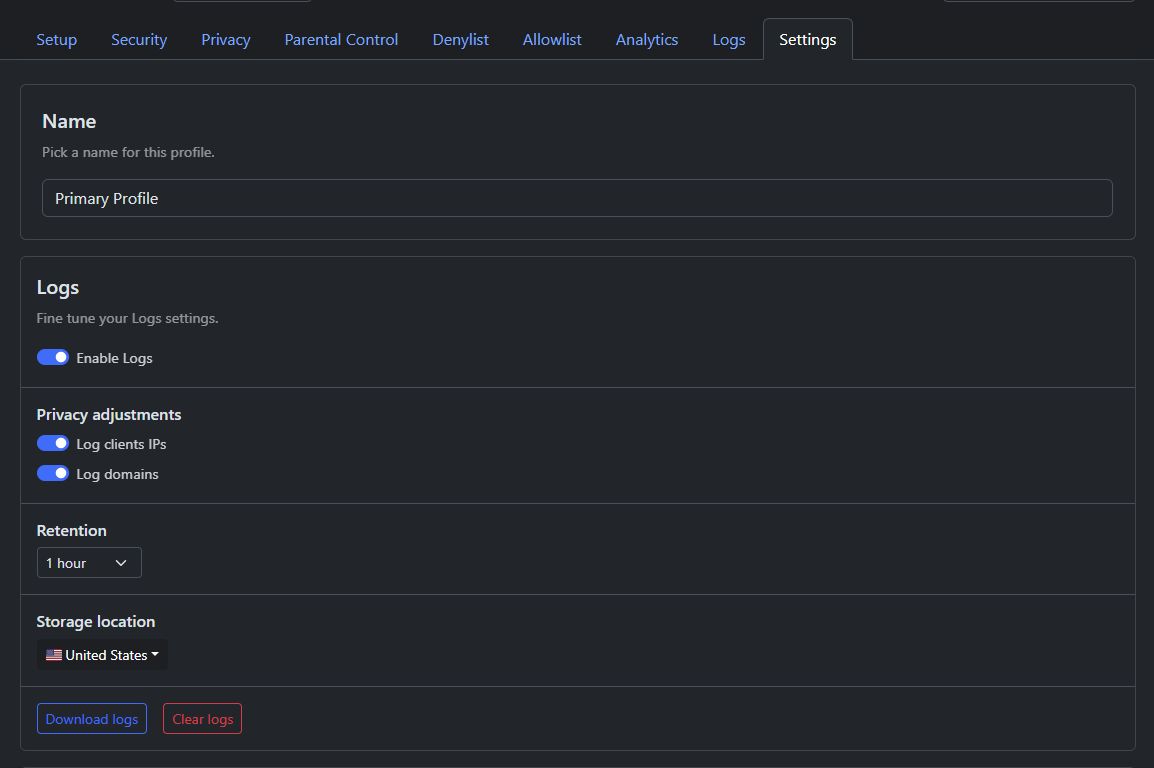Viewport: 1154px width, 768px height.
Task: View the Analytics tab
Action: pyautogui.click(x=647, y=40)
